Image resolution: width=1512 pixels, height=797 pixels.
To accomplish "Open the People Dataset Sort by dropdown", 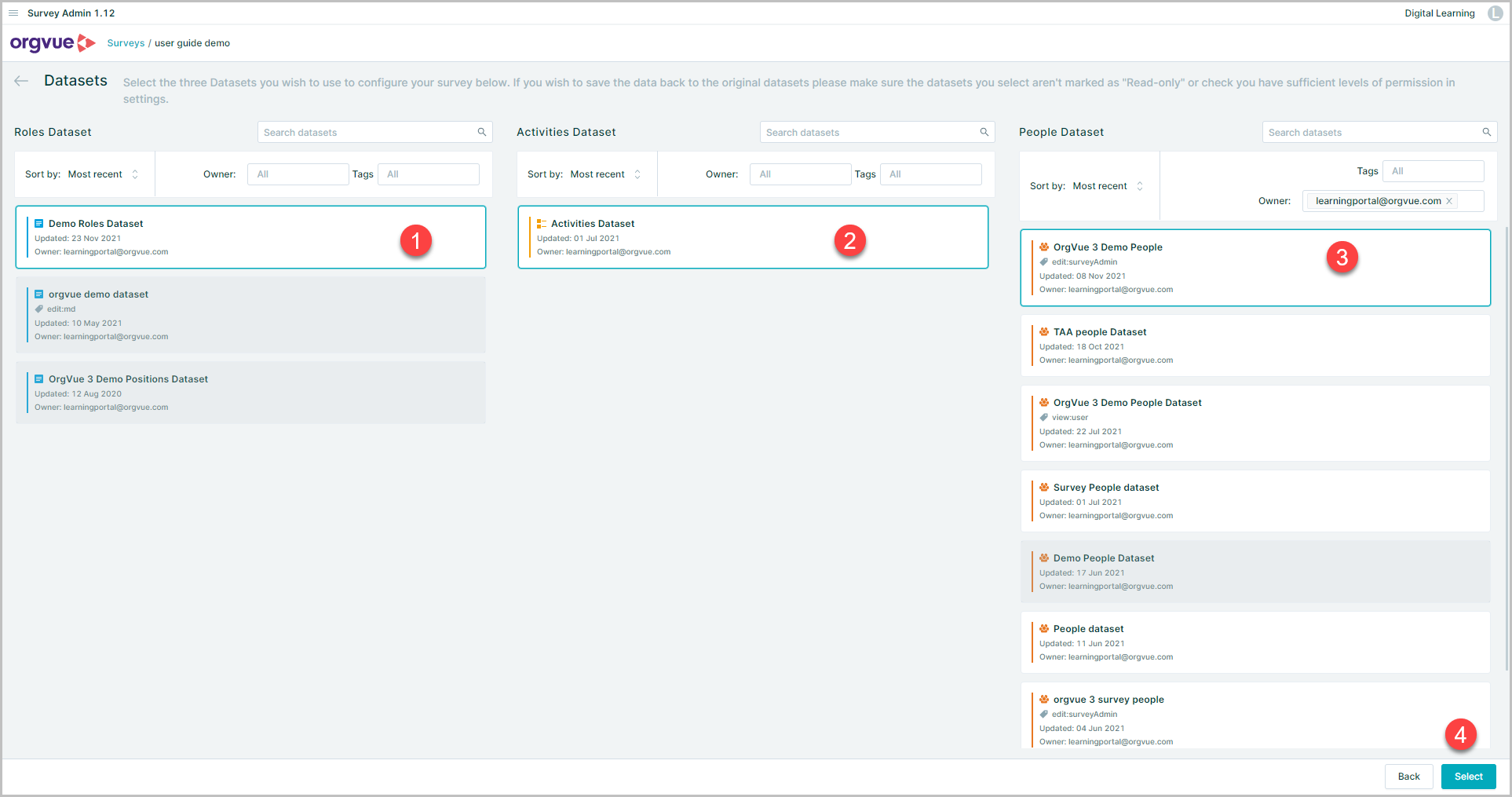I will [x=1108, y=186].
